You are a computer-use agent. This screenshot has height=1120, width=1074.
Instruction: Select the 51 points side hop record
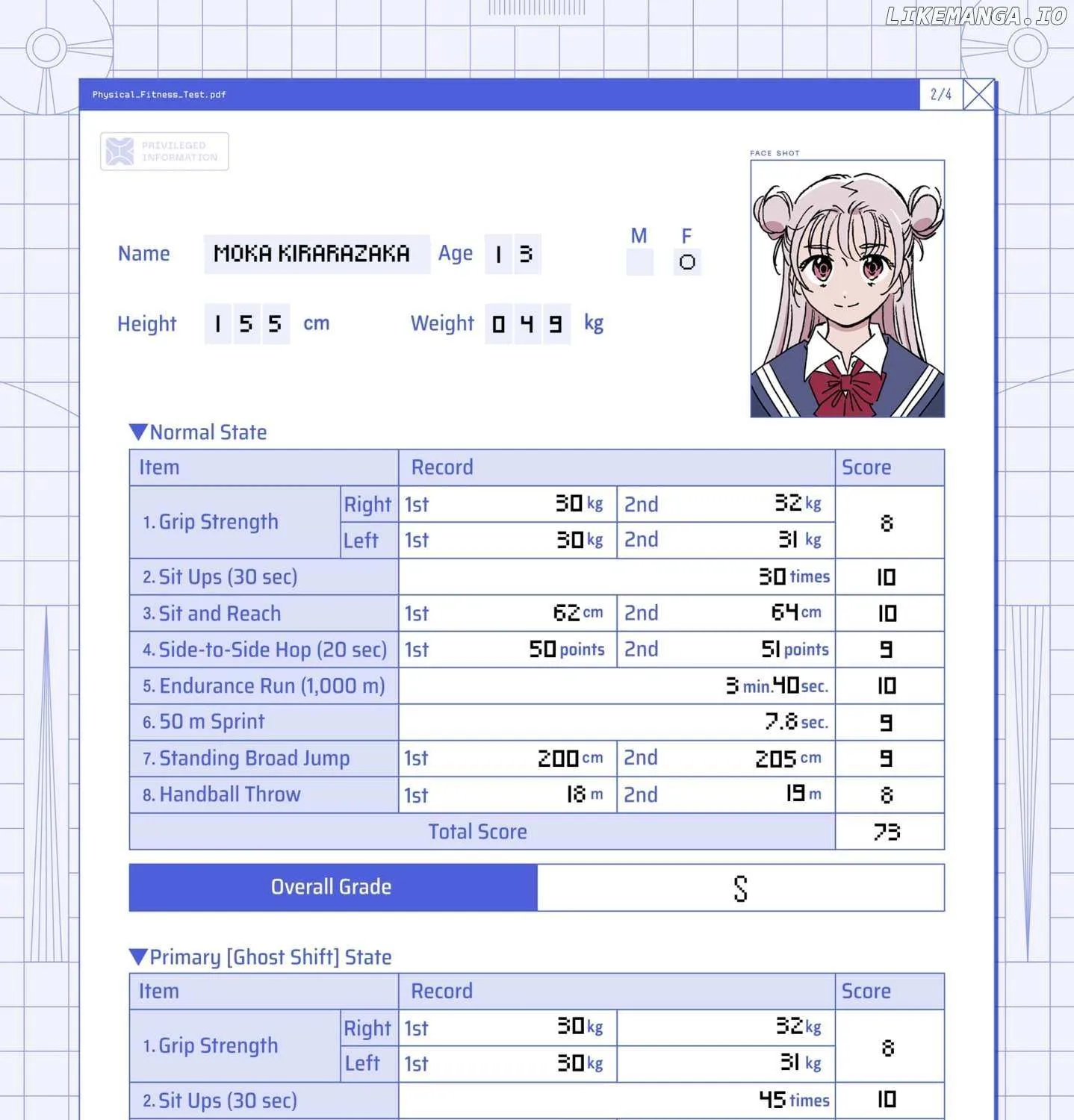click(x=795, y=649)
